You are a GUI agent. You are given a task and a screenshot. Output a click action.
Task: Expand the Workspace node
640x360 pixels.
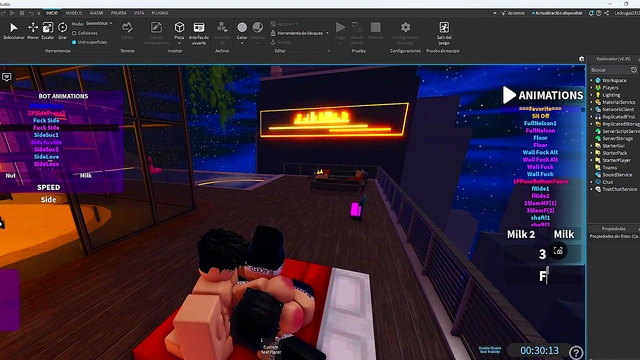click(591, 80)
